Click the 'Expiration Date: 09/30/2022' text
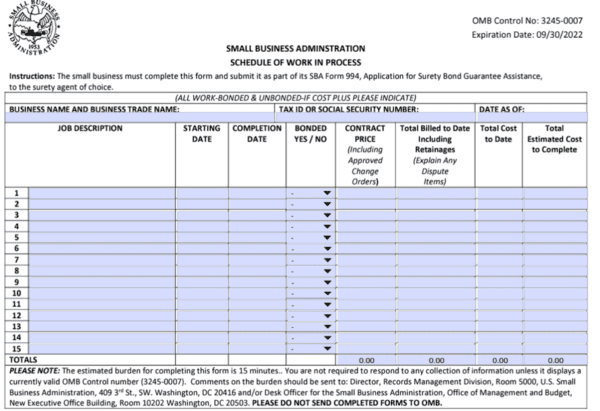This screenshot has height=411, width=600. [x=527, y=35]
